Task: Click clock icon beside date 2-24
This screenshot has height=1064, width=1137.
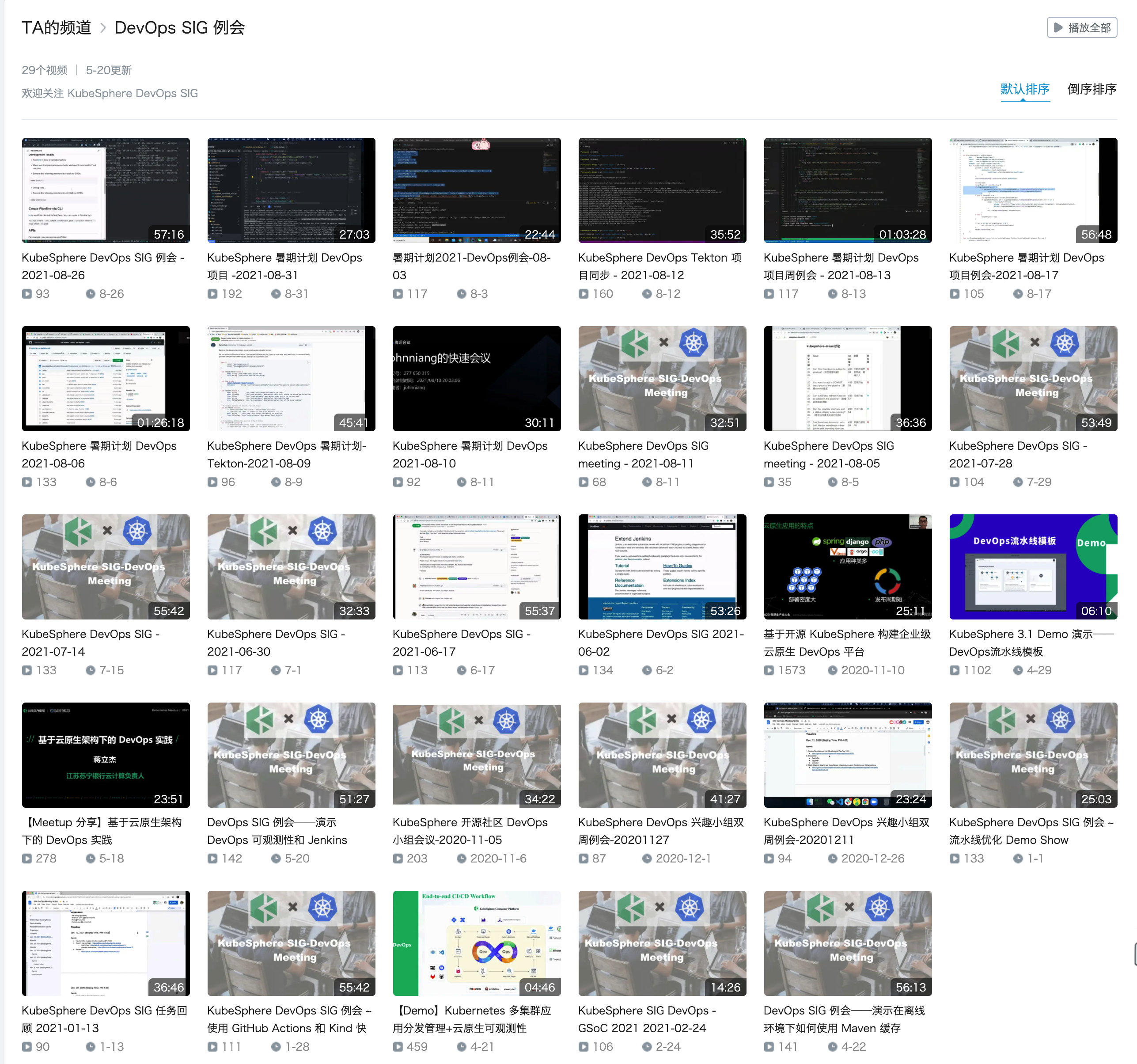Action: coord(647,1046)
